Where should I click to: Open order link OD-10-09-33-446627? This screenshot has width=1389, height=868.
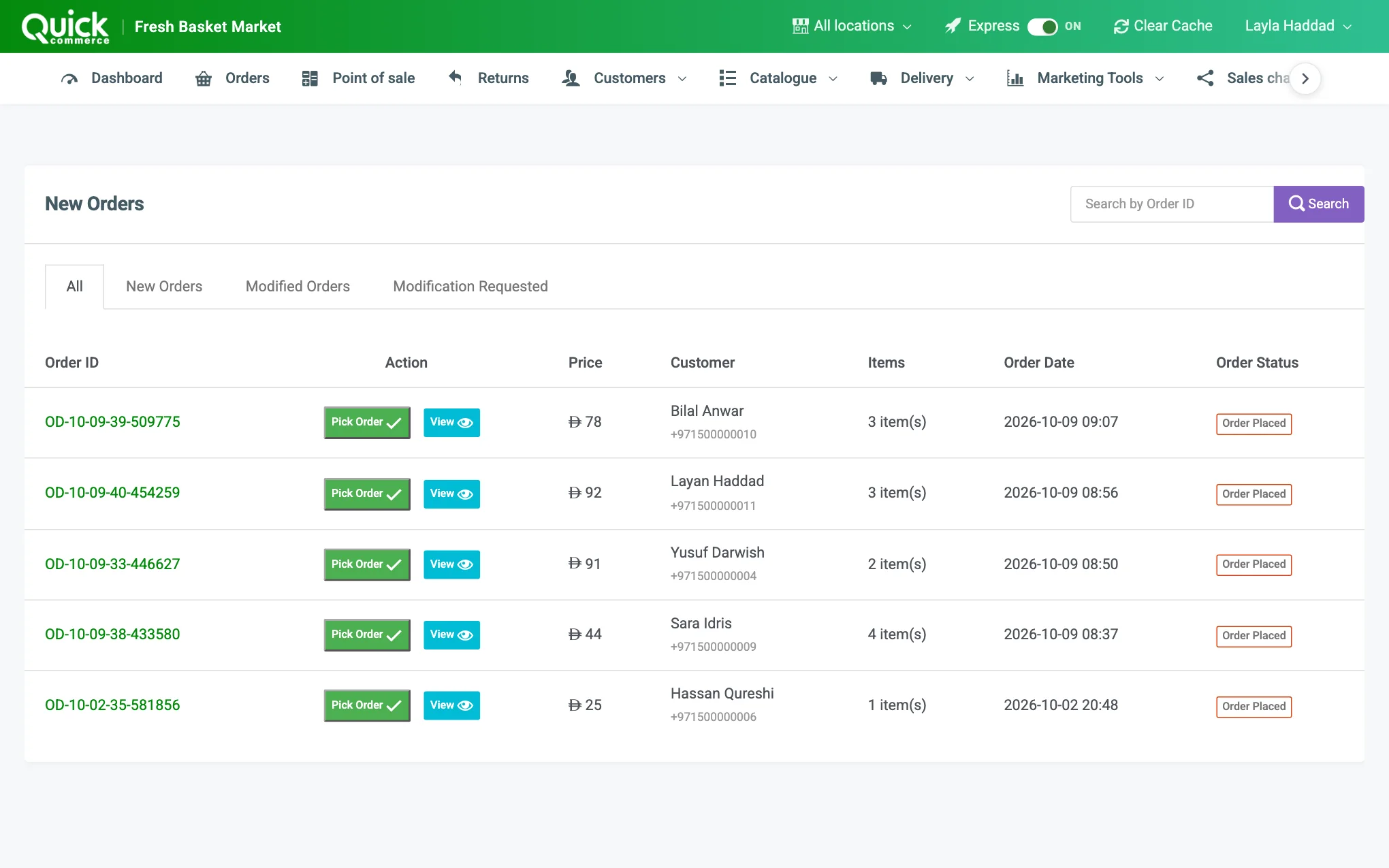(112, 564)
